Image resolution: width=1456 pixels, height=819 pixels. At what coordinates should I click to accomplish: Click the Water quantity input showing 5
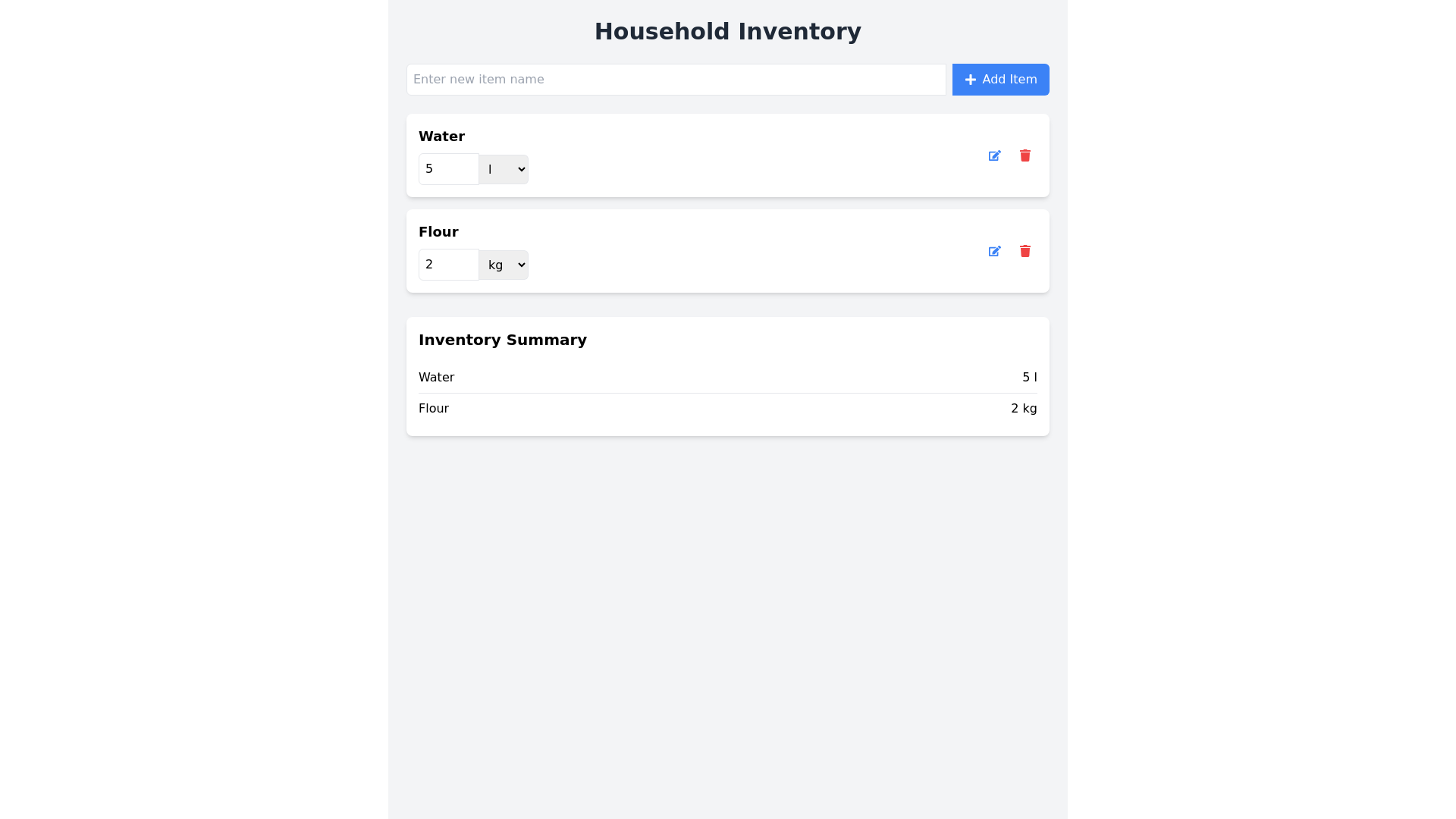coord(448,169)
